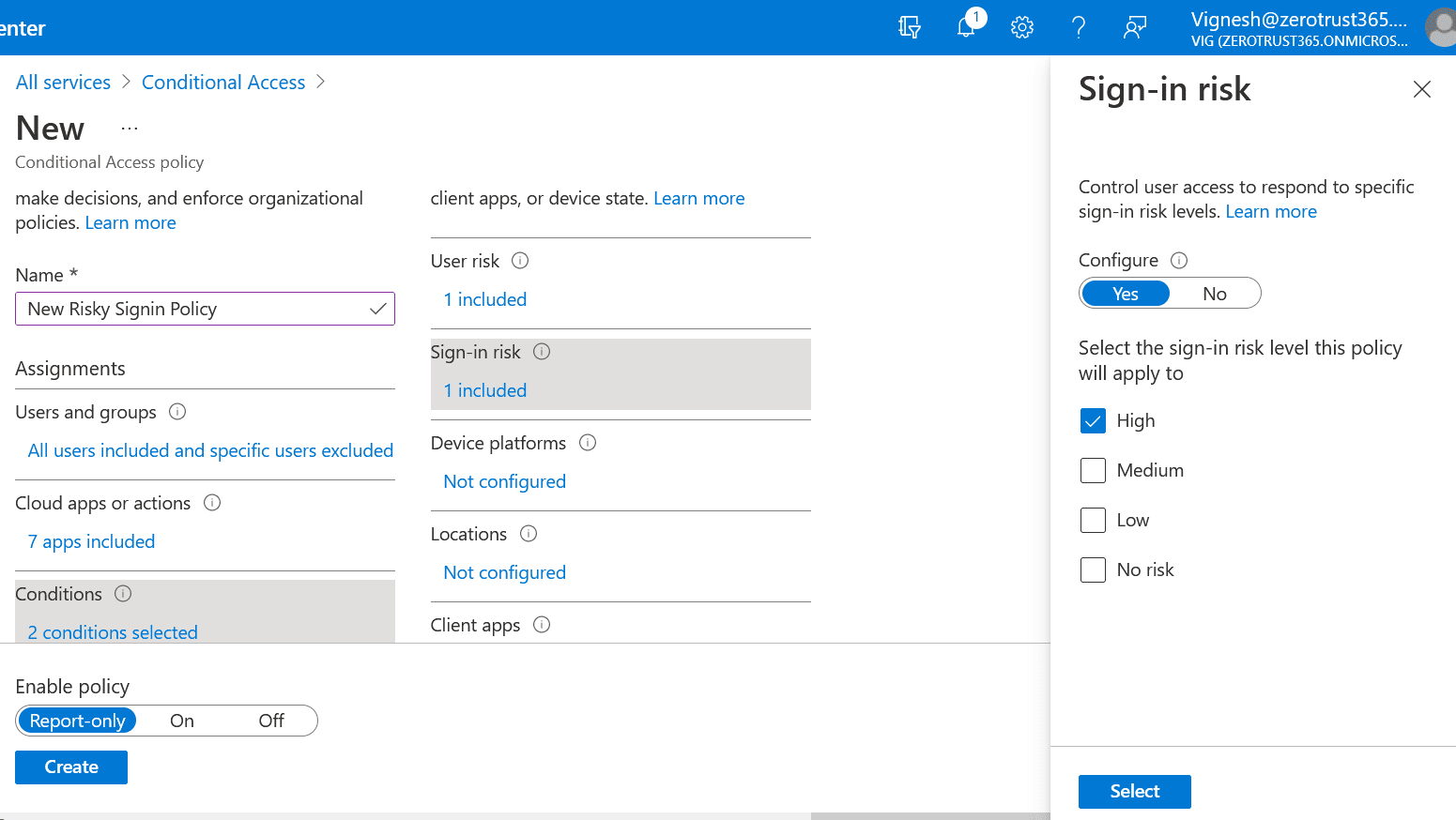The image size is (1456, 820).
Task: Set Enable policy to Off
Action: pos(271,721)
